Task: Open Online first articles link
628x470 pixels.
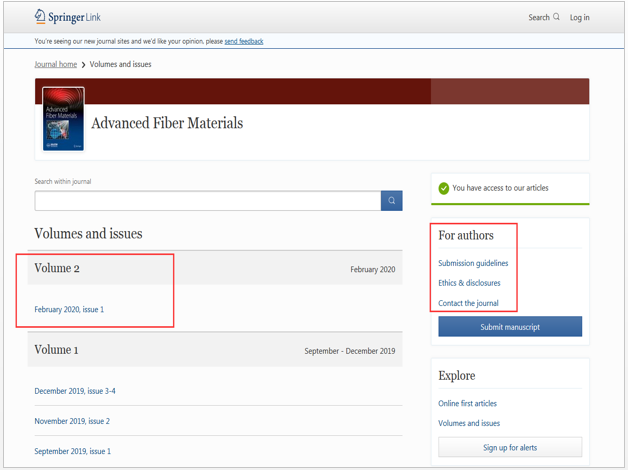Action: pos(467,403)
